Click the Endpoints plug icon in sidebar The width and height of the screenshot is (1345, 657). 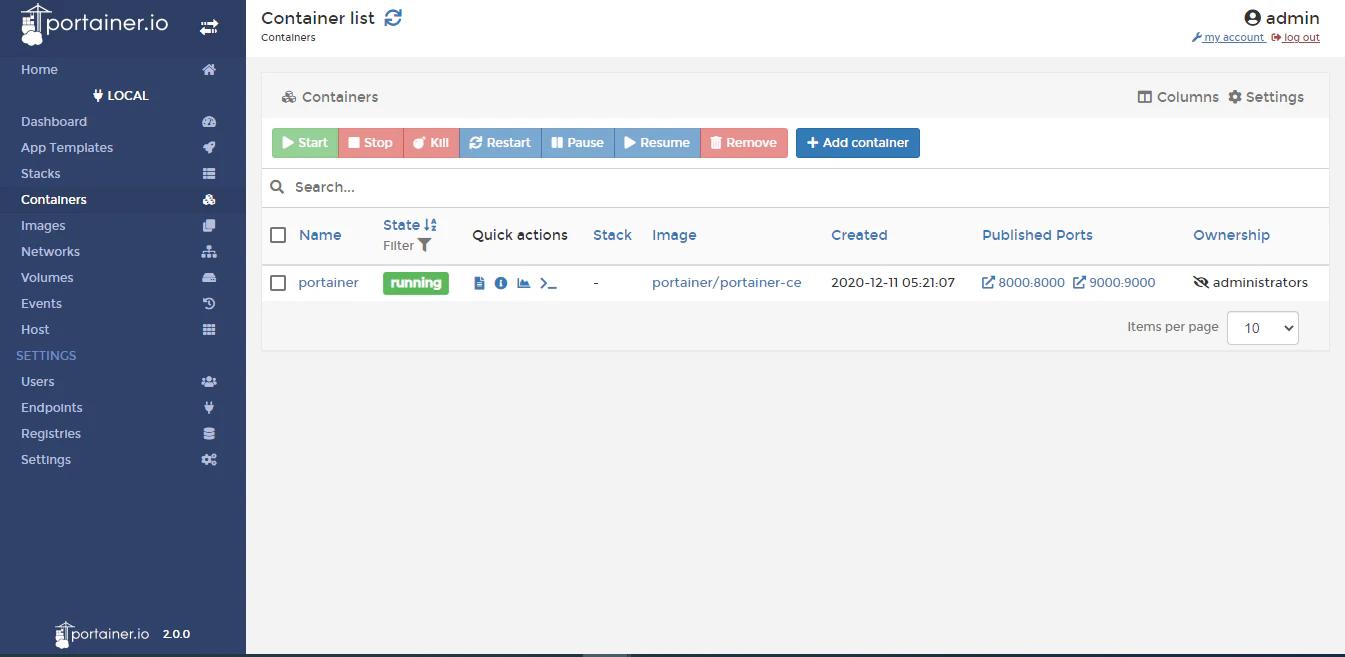pos(209,408)
